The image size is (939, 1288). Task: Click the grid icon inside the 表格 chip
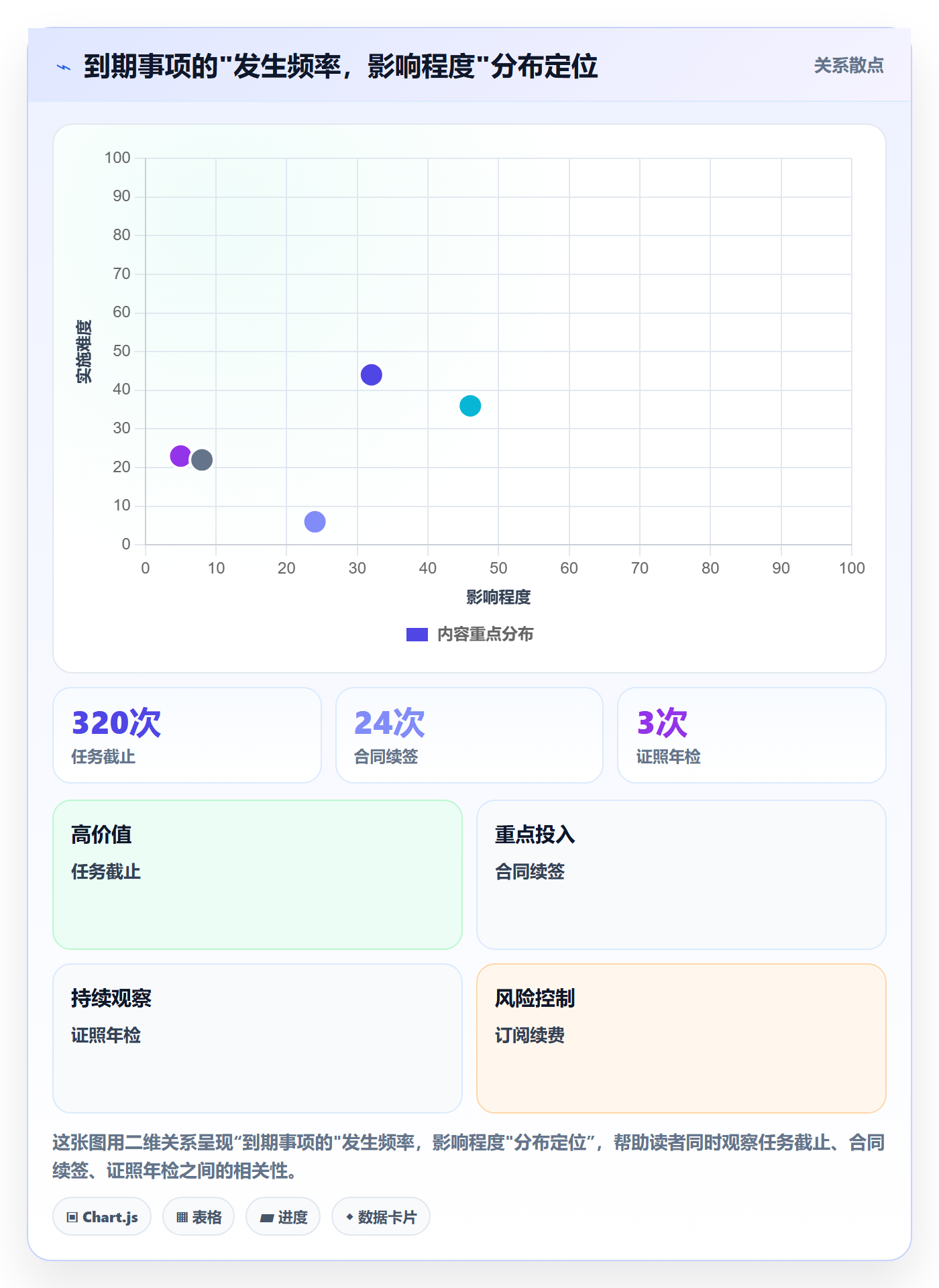[182, 1217]
